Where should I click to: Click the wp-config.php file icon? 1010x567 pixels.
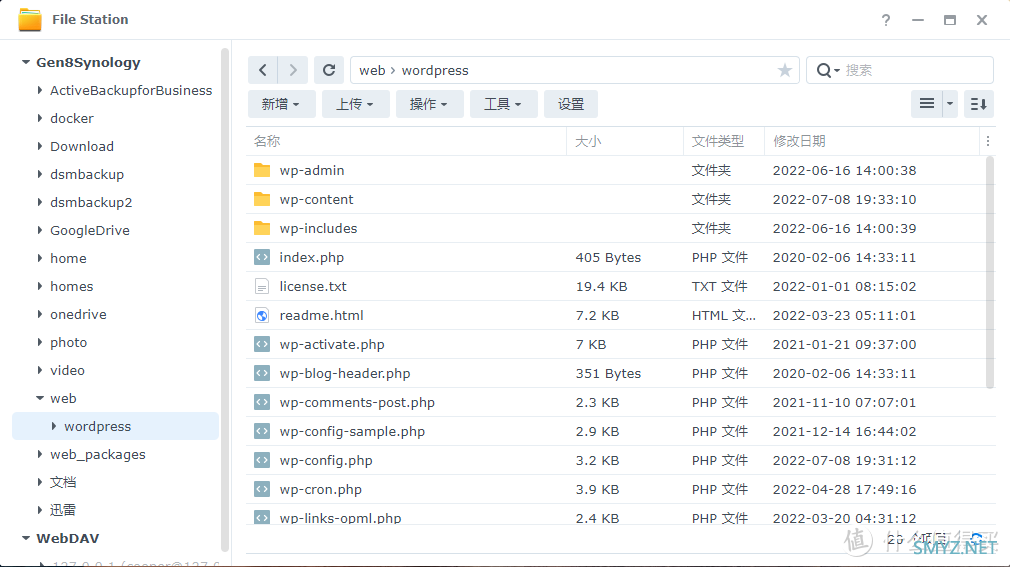(262, 460)
